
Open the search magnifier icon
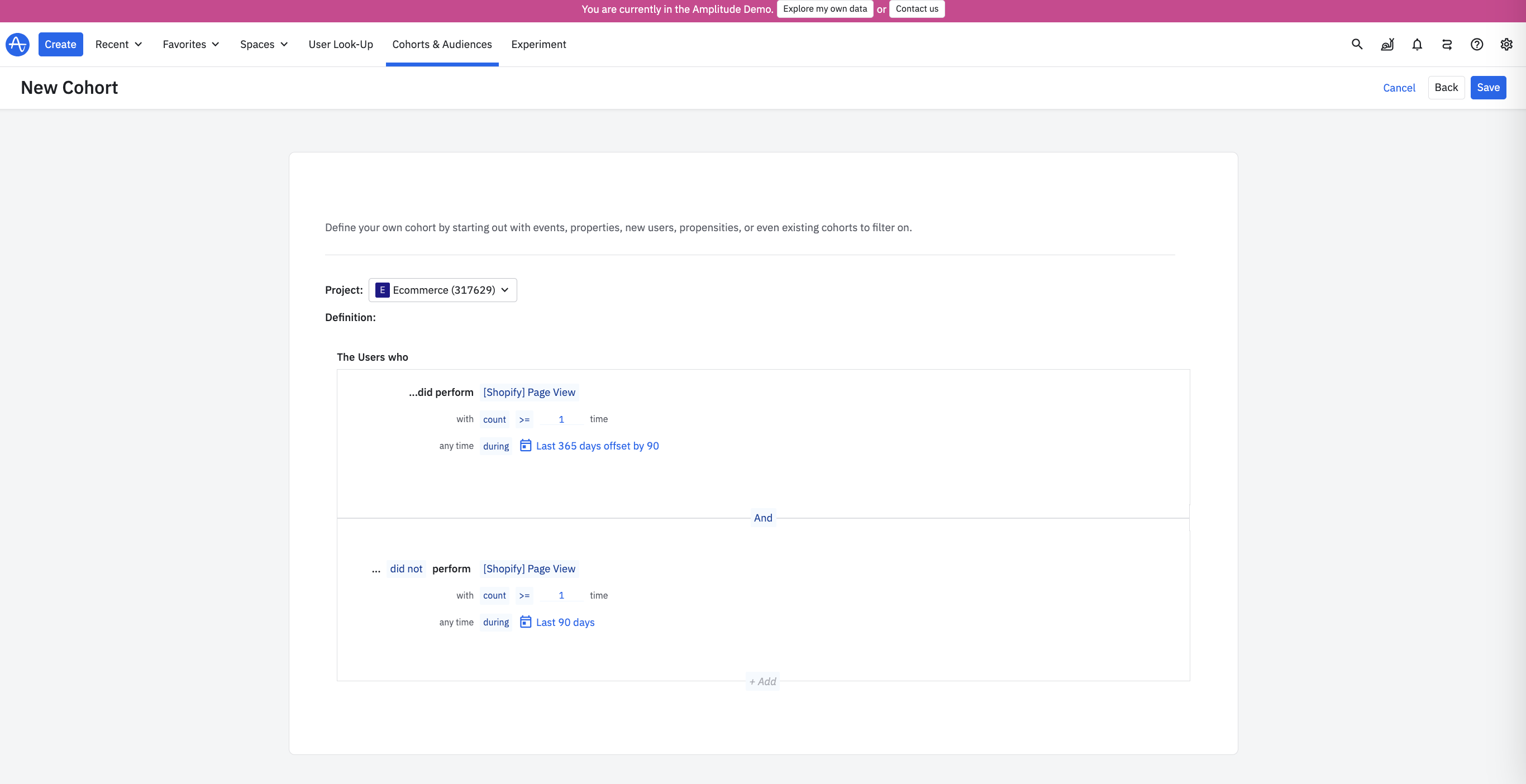click(1357, 45)
